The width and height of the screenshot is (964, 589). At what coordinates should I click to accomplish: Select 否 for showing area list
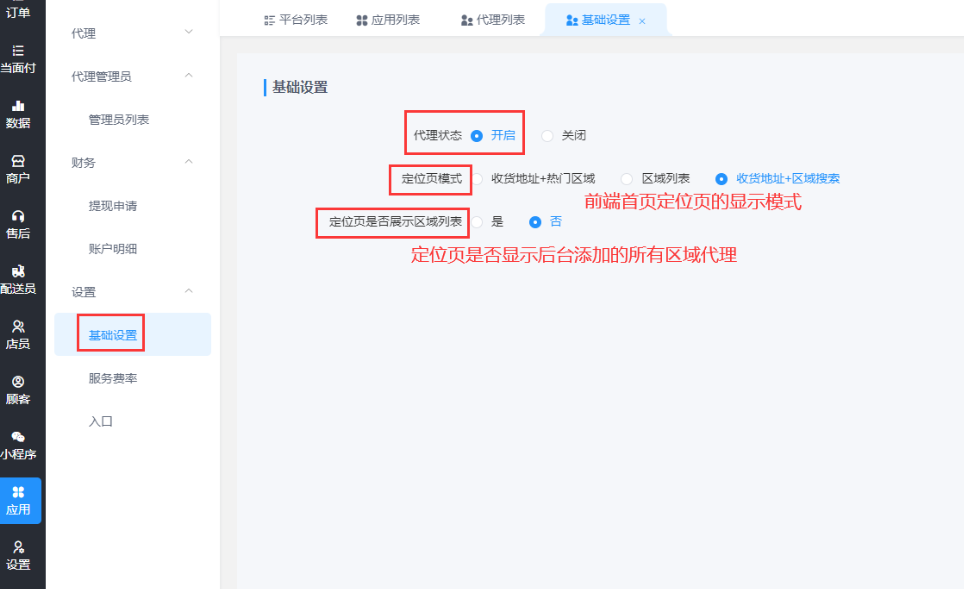pos(535,222)
